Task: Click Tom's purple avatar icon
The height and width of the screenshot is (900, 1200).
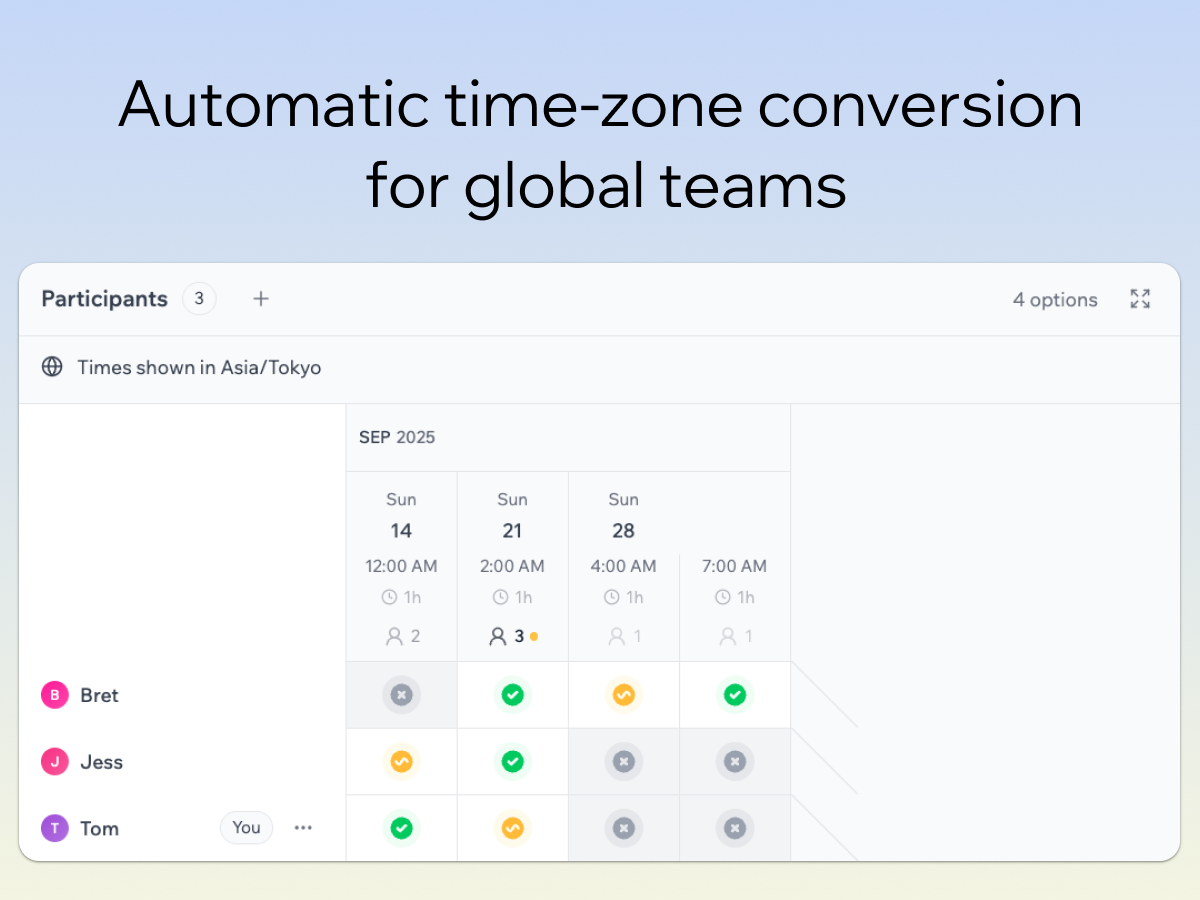Action: pyautogui.click(x=55, y=828)
